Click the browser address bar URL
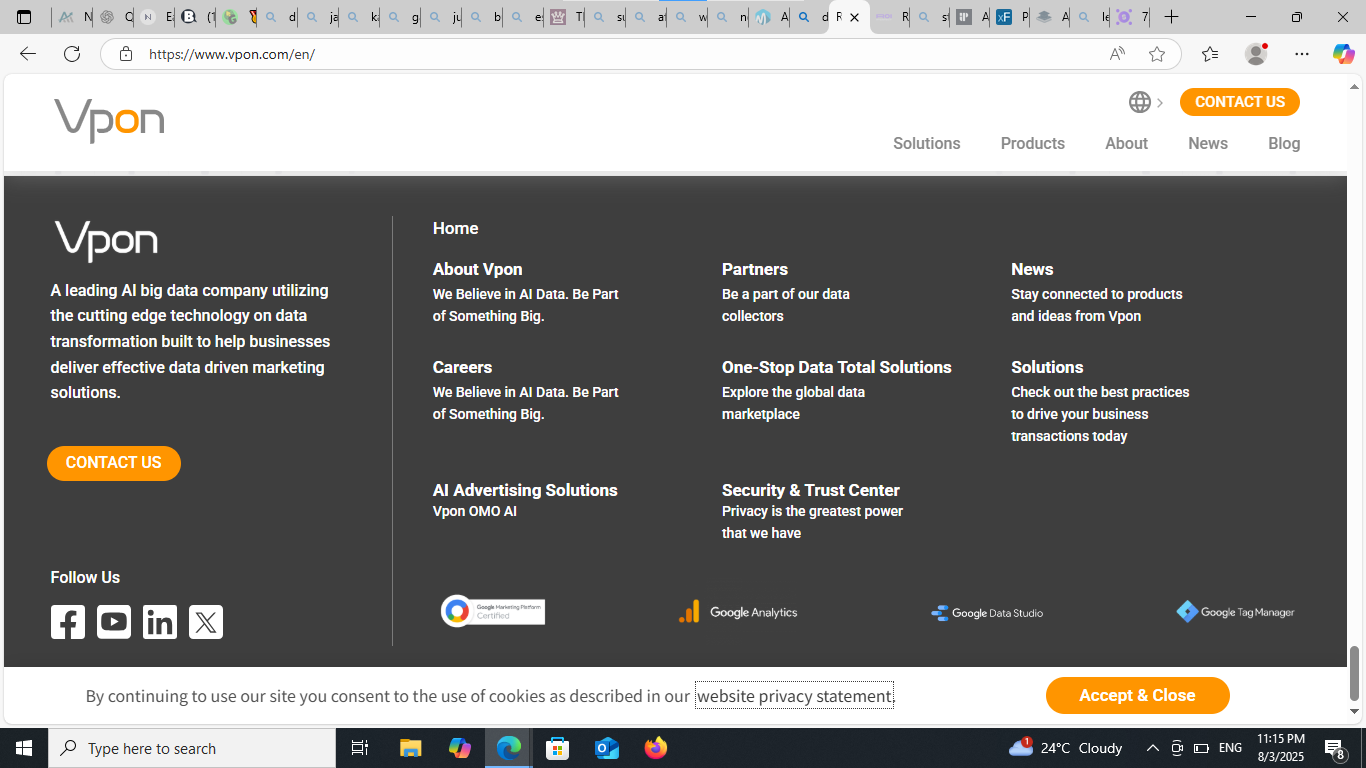Image resolution: width=1366 pixels, height=768 pixels. tap(232, 54)
